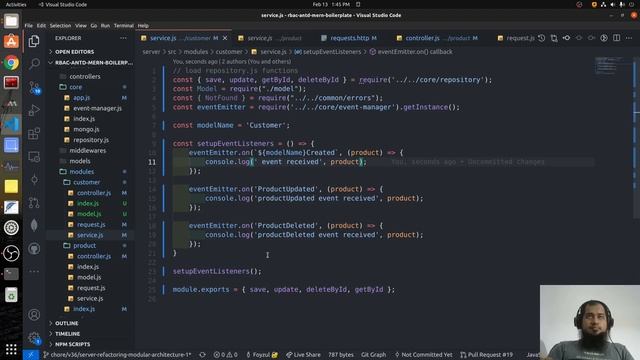Switch to the product service.js tab
640x360 pixels.
270,38
